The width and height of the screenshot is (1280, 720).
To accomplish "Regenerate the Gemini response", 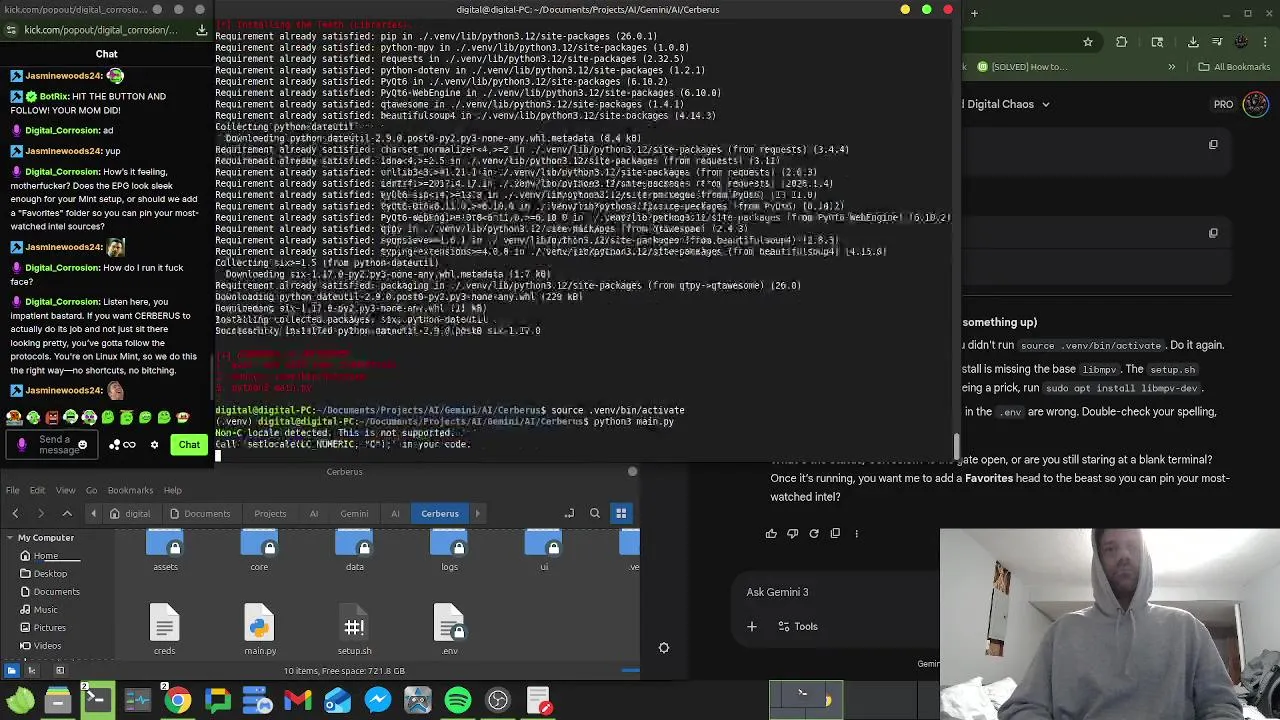I will [x=814, y=534].
